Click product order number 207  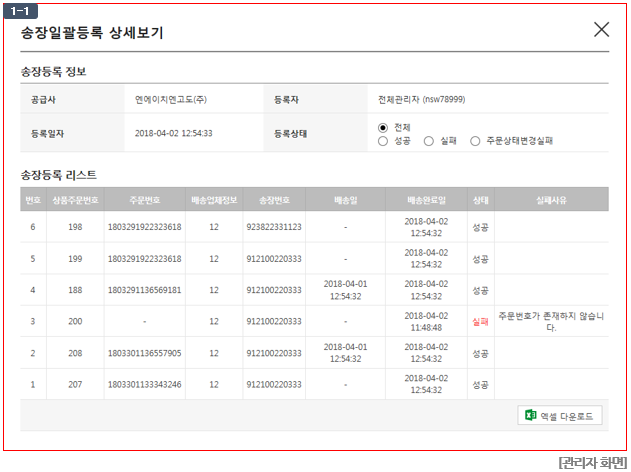[75, 385]
